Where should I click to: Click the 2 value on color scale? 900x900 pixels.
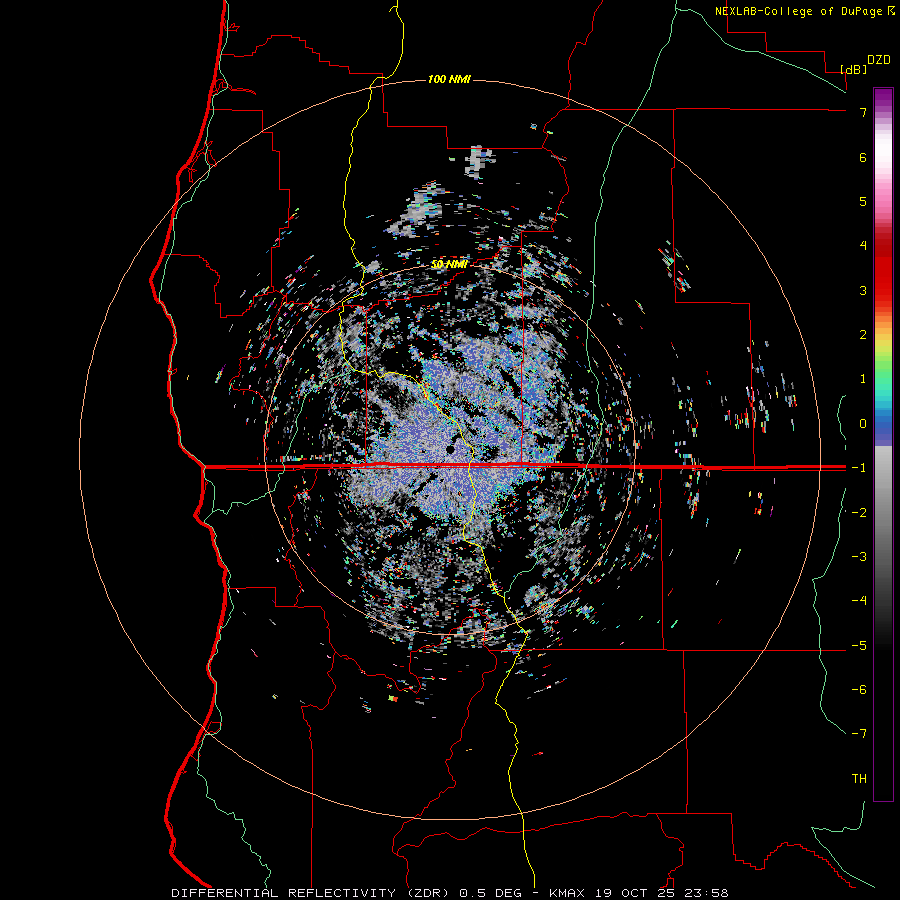pos(863,335)
